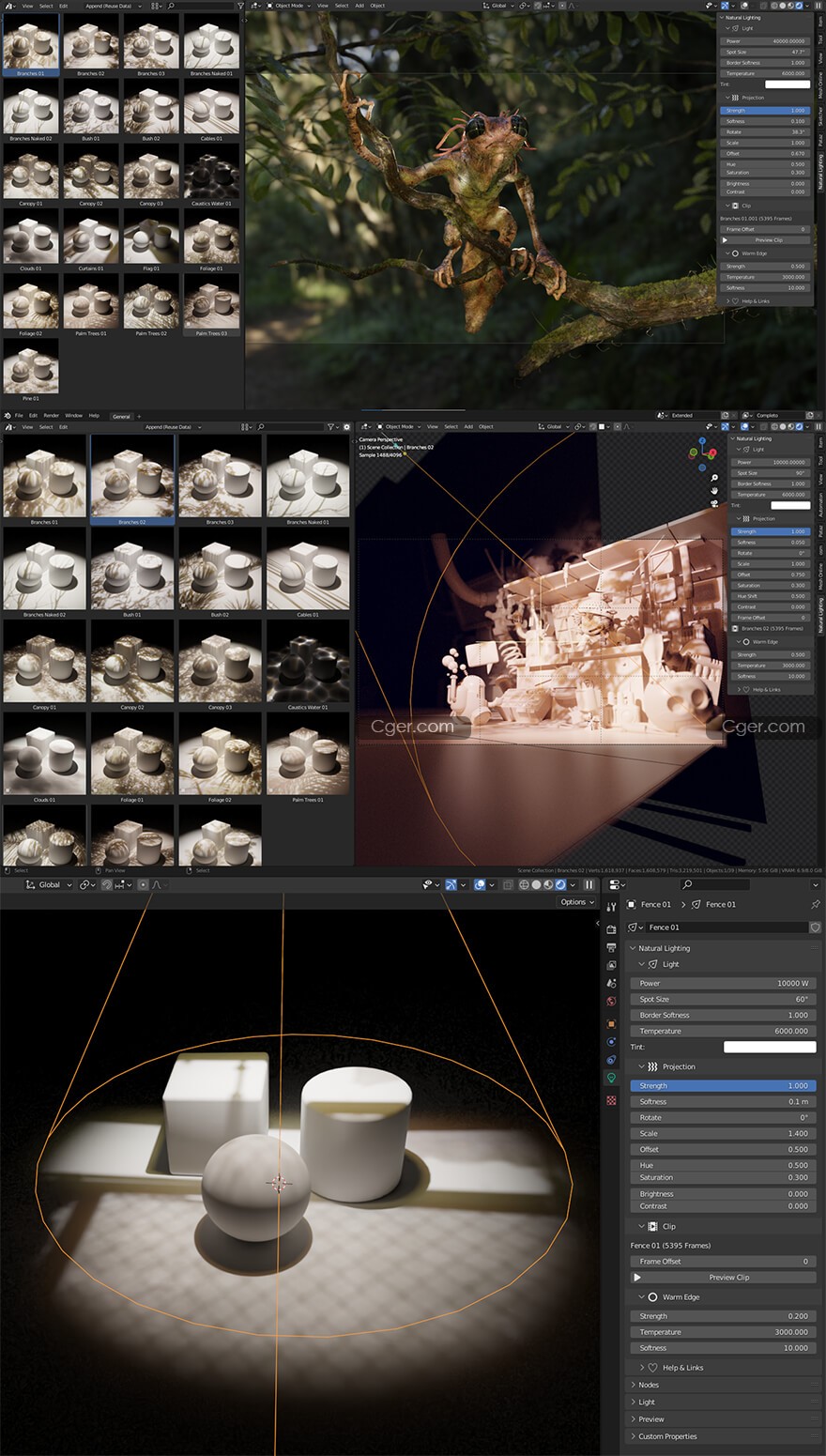Toggle proportional editing dot button

(143, 884)
